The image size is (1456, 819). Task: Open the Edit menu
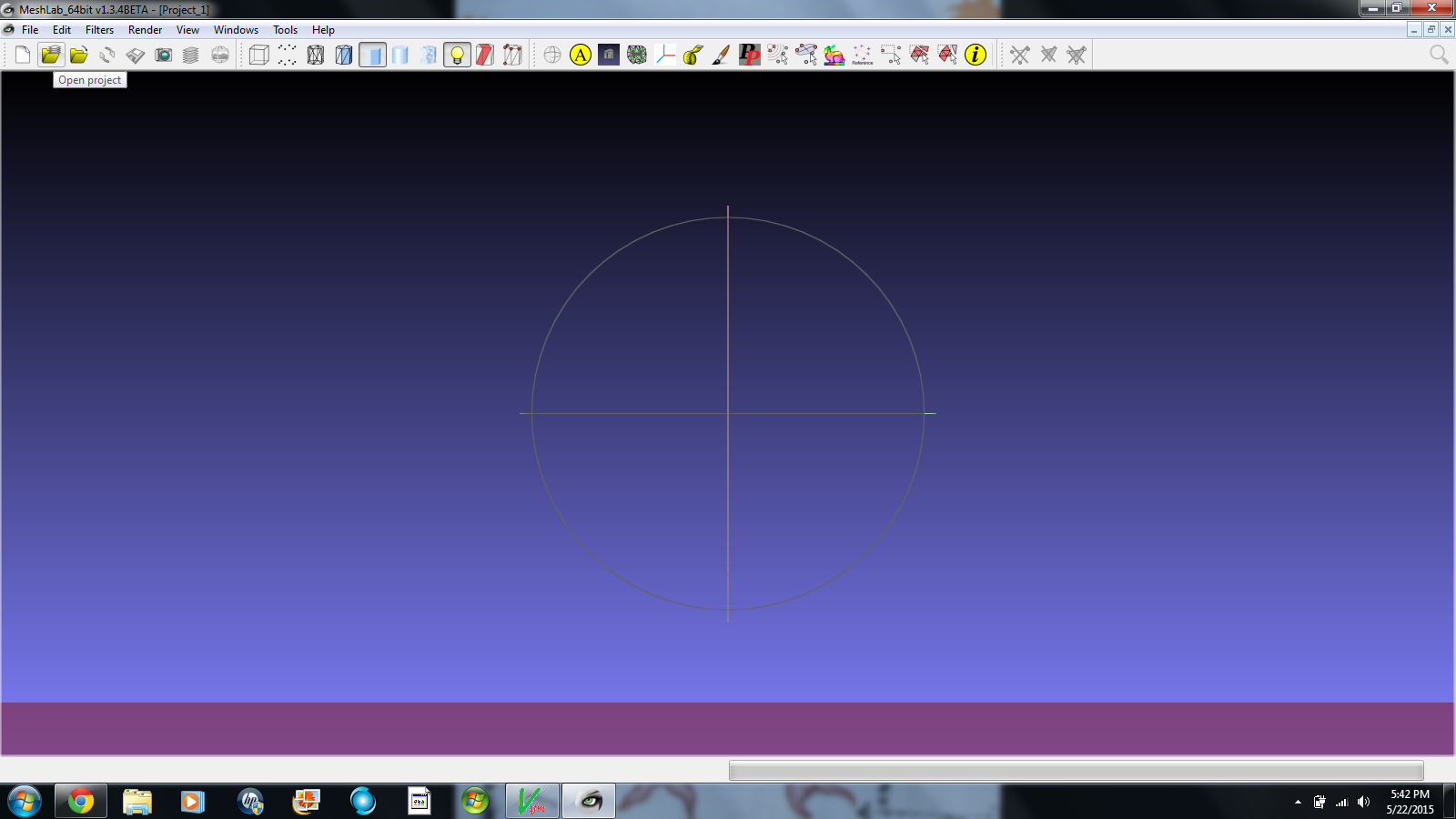click(62, 30)
